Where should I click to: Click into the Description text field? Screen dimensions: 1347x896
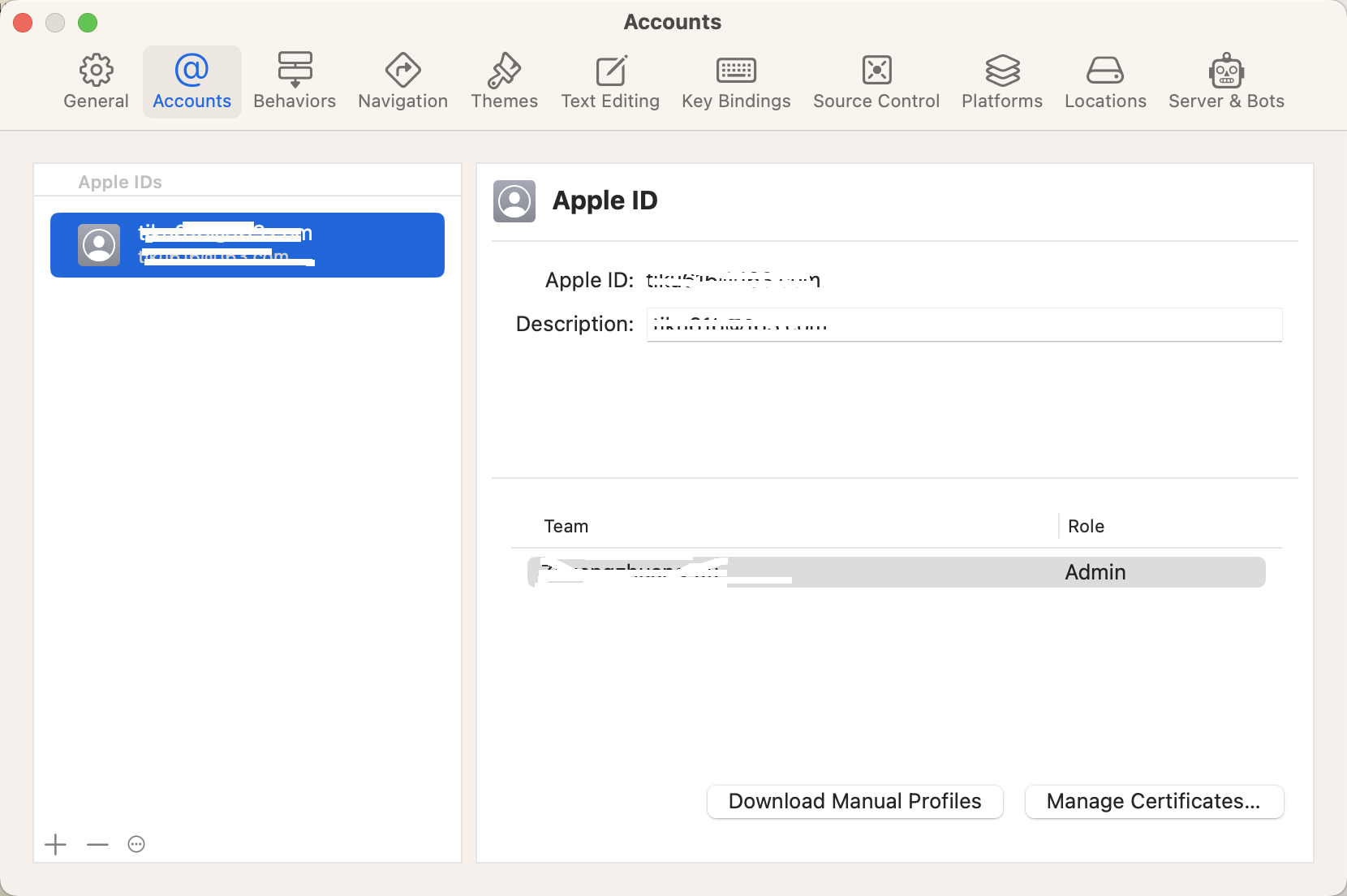(x=964, y=325)
